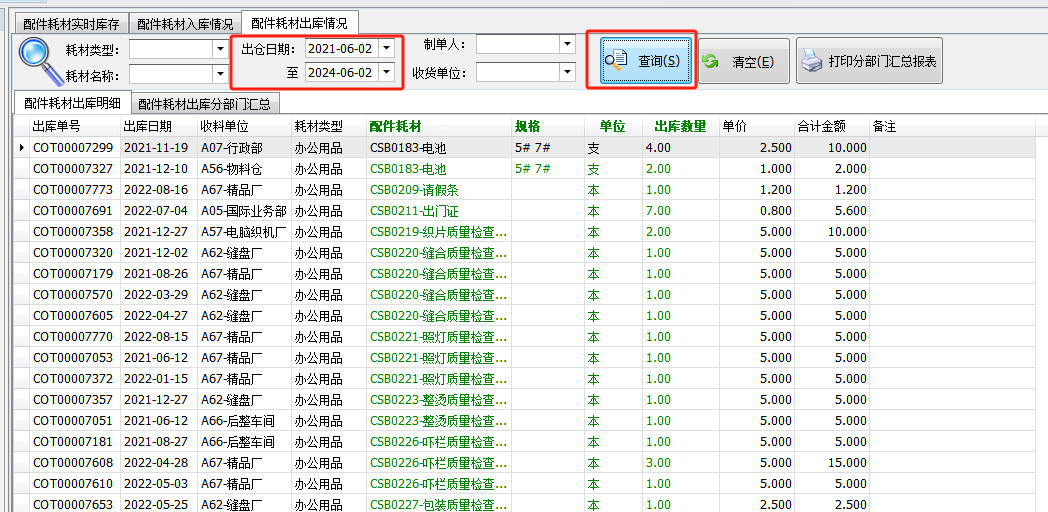
Task: Select the 配件耗材出库情况 tab
Action: coord(299,23)
